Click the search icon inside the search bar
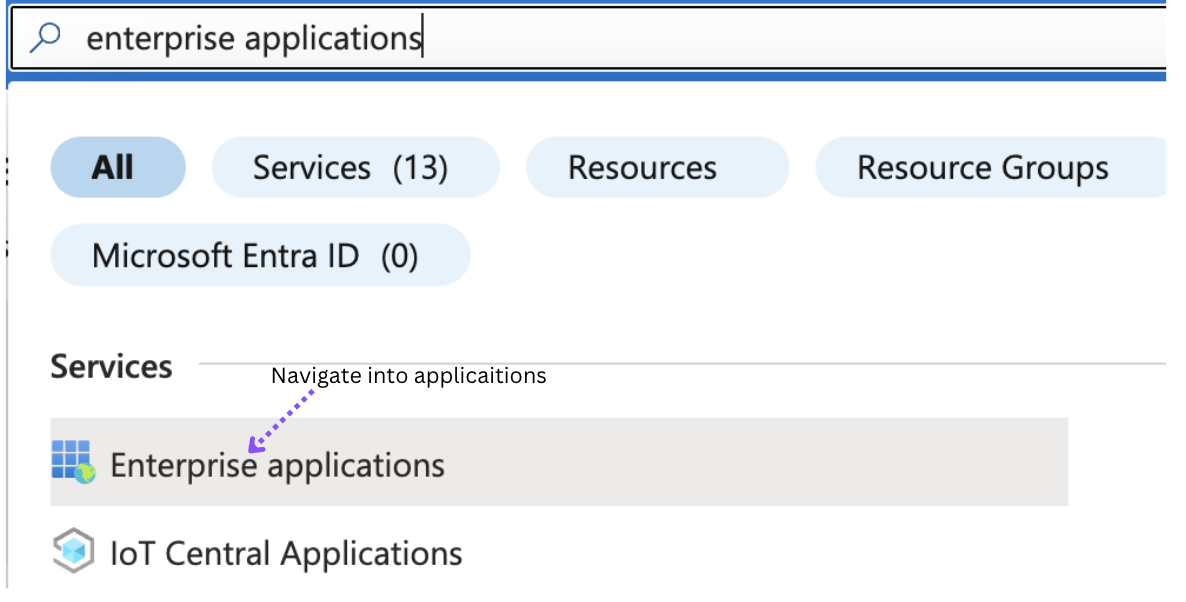The height and width of the screenshot is (602, 1186). 46,35
